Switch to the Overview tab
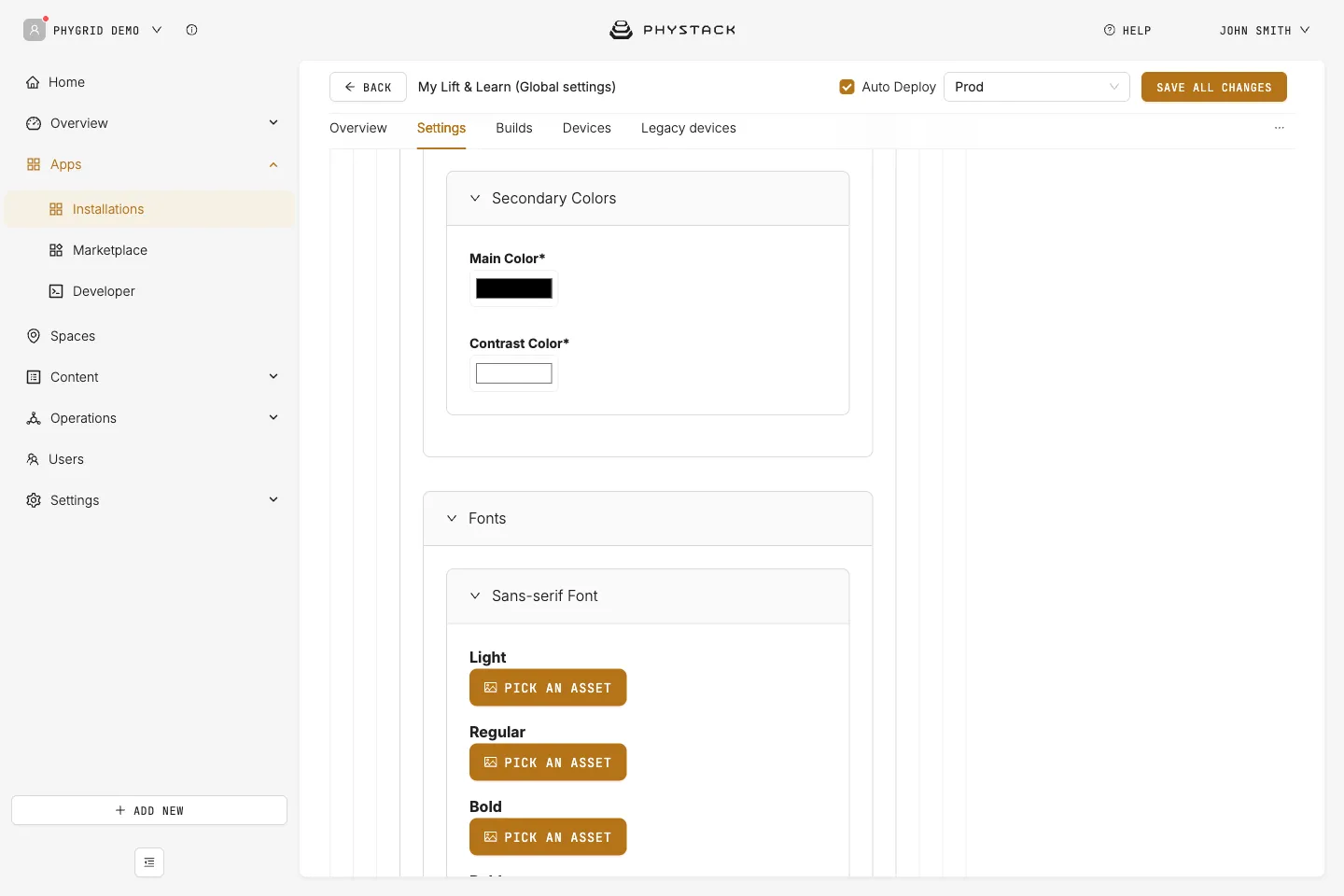 click(358, 128)
